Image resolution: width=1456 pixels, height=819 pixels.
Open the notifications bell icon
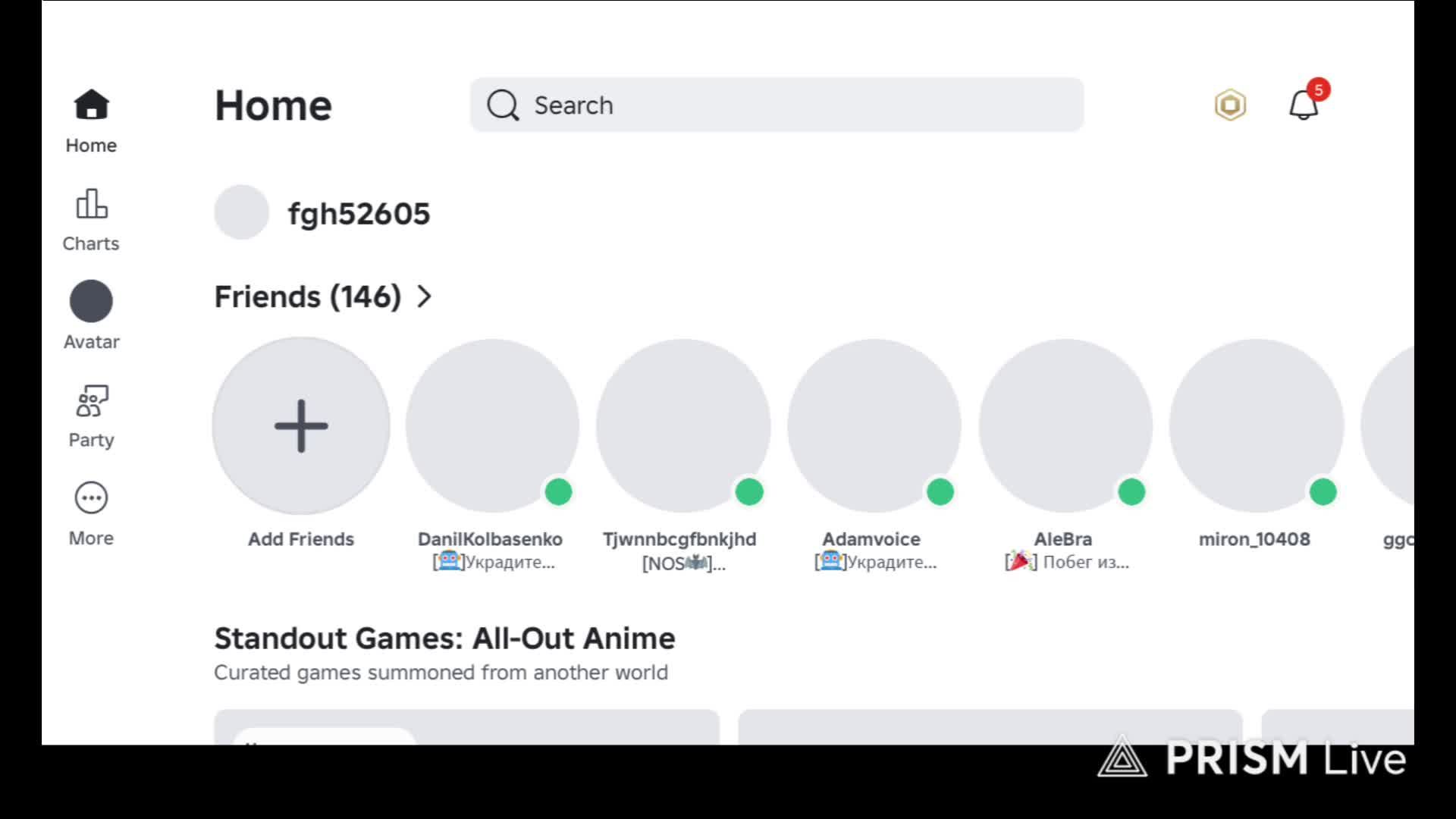point(1304,105)
